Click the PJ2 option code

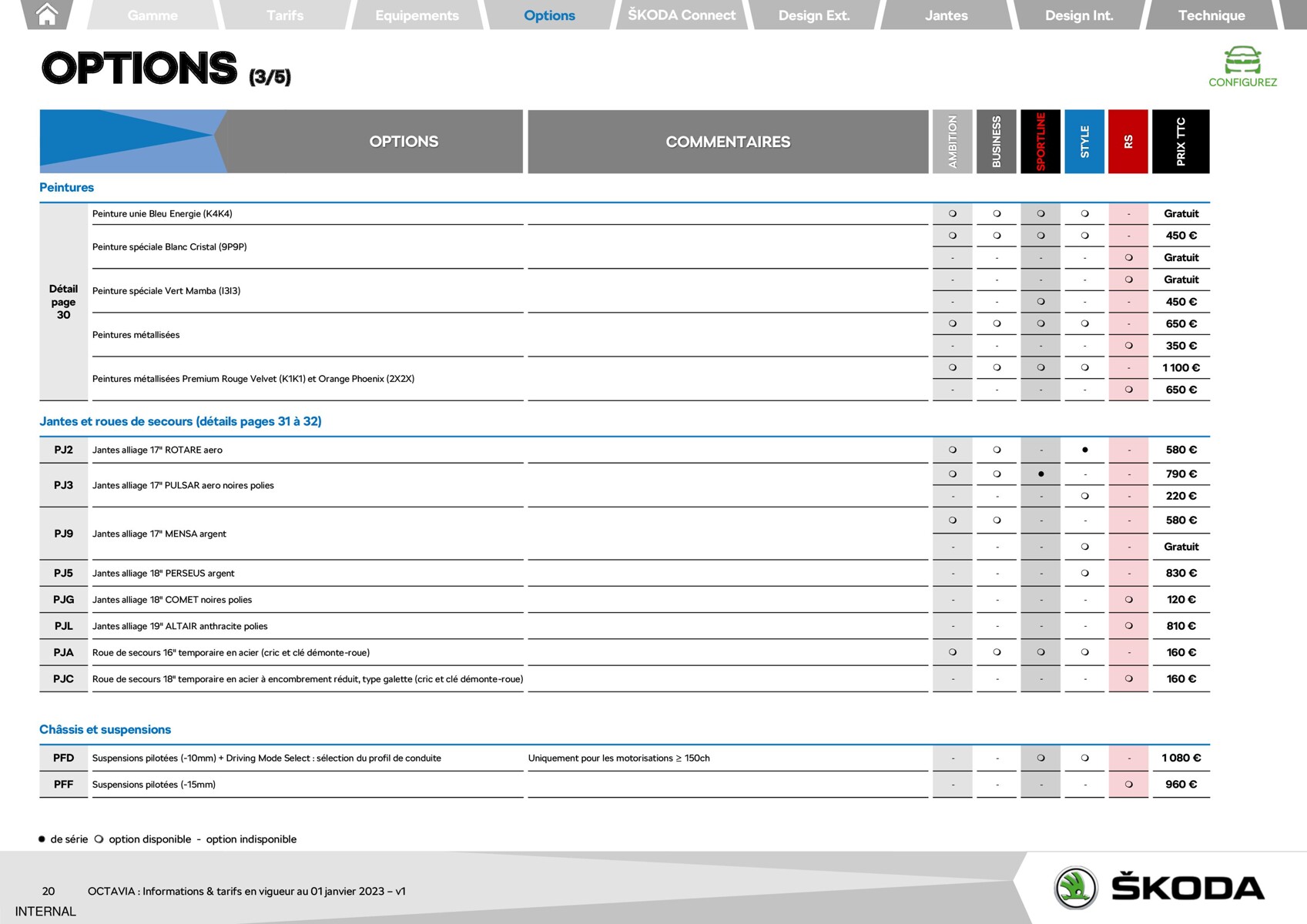point(63,450)
